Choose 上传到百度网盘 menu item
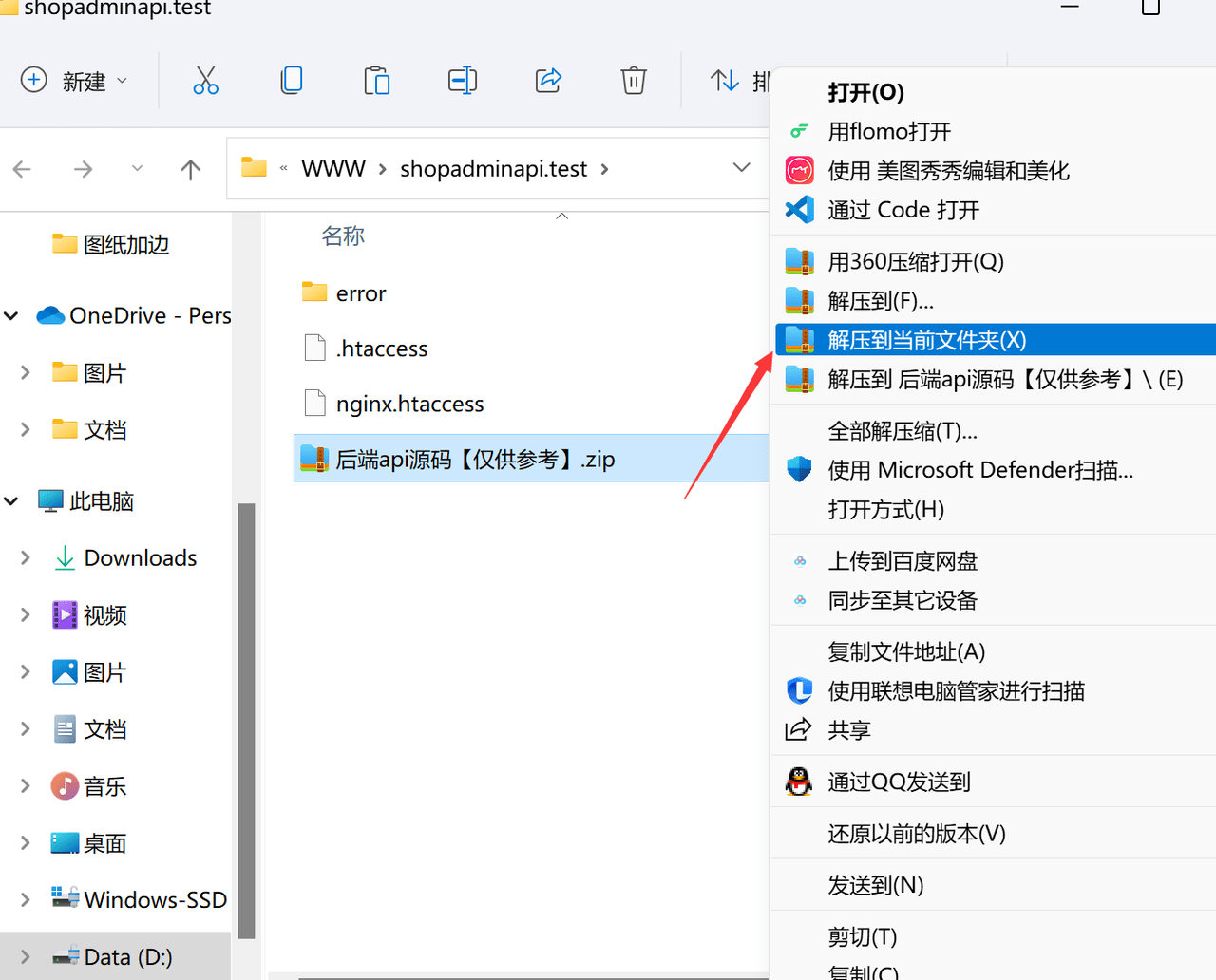The width and height of the screenshot is (1216, 980). coord(993,561)
